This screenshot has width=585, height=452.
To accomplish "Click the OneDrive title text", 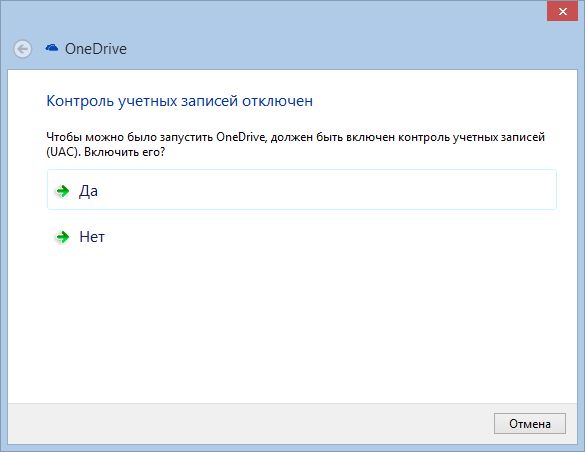I will coord(96,49).
